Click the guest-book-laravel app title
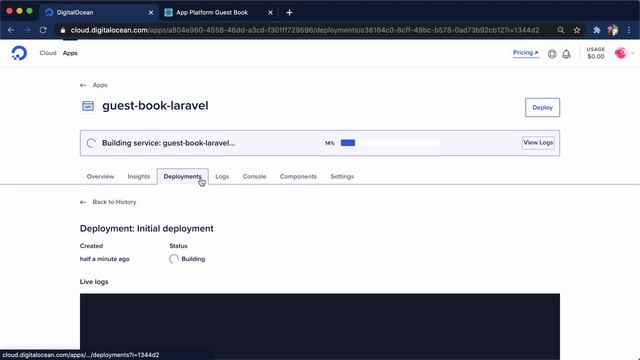The height and width of the screenshot is (360, 640). (x=155, y=106)
